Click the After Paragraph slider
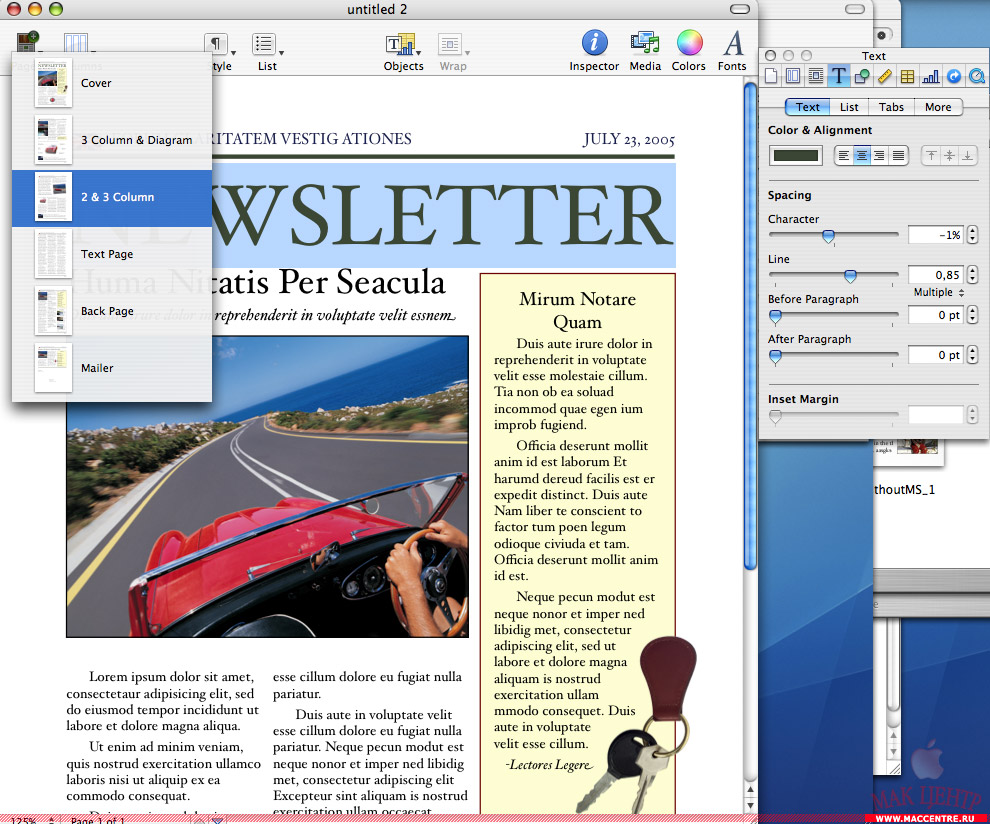The width and height of the screenshot is (990, 824). (833, 355)
